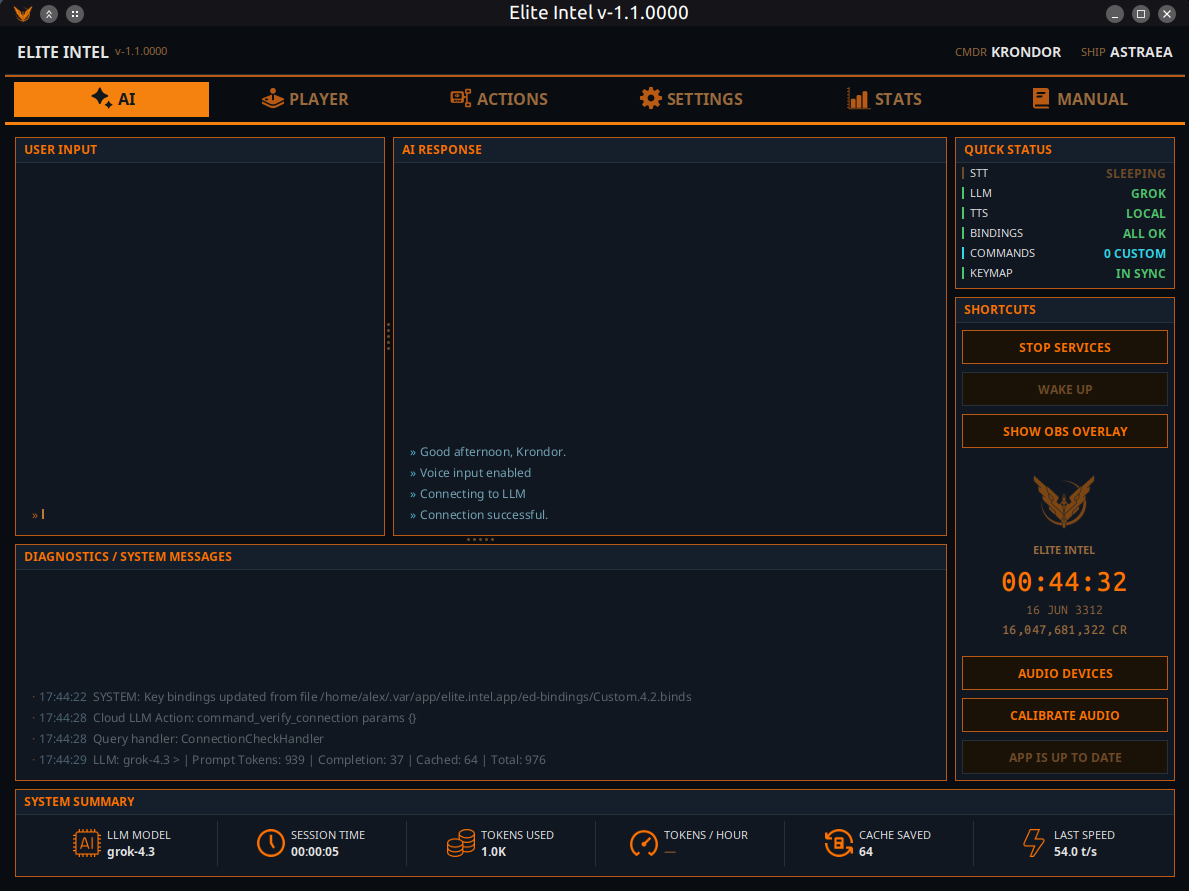
Task: Click the joystick icon on Player tab
Action: click(x=272, y=99)
